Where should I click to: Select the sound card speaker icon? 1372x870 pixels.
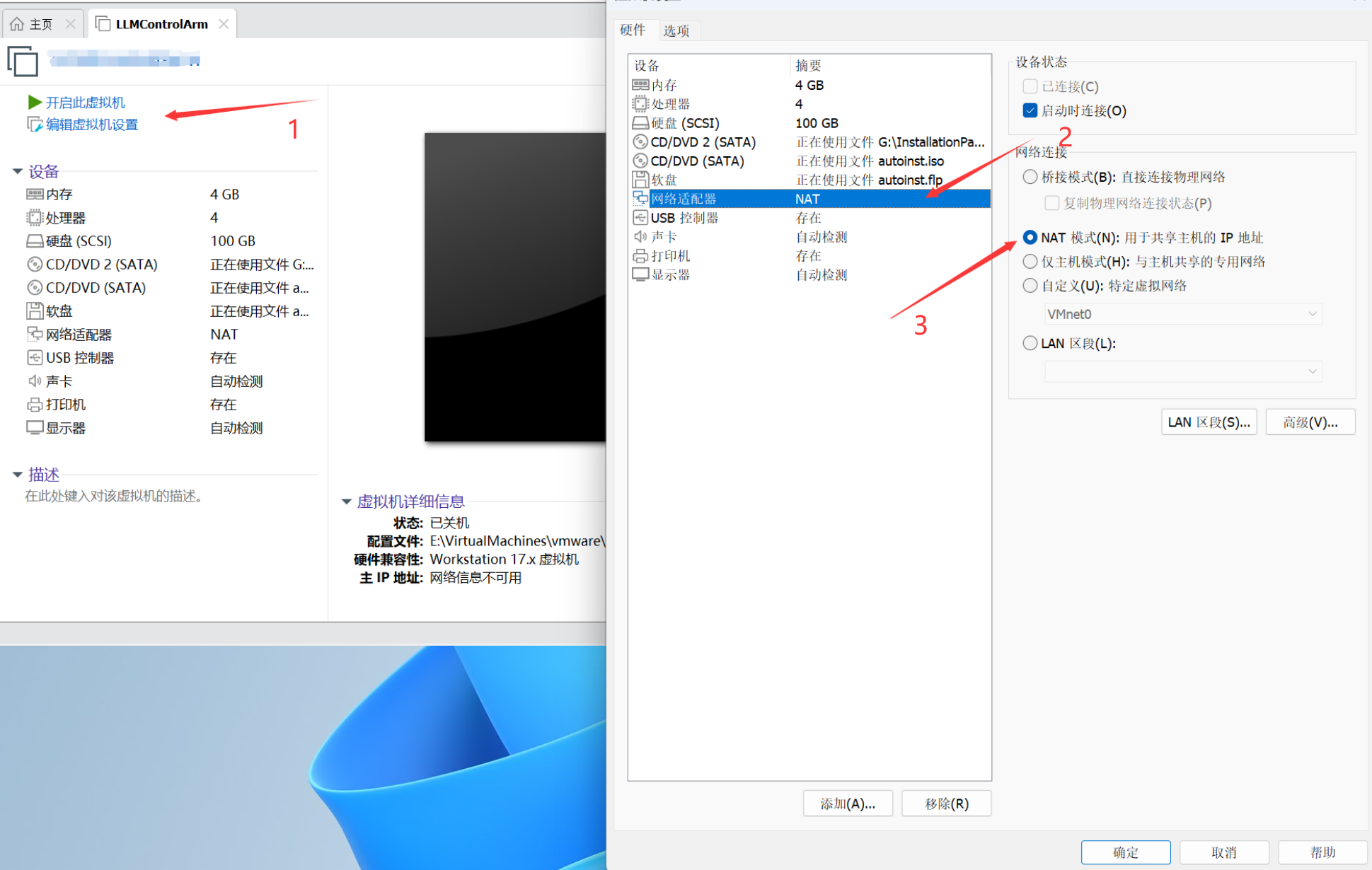[640, 237]
